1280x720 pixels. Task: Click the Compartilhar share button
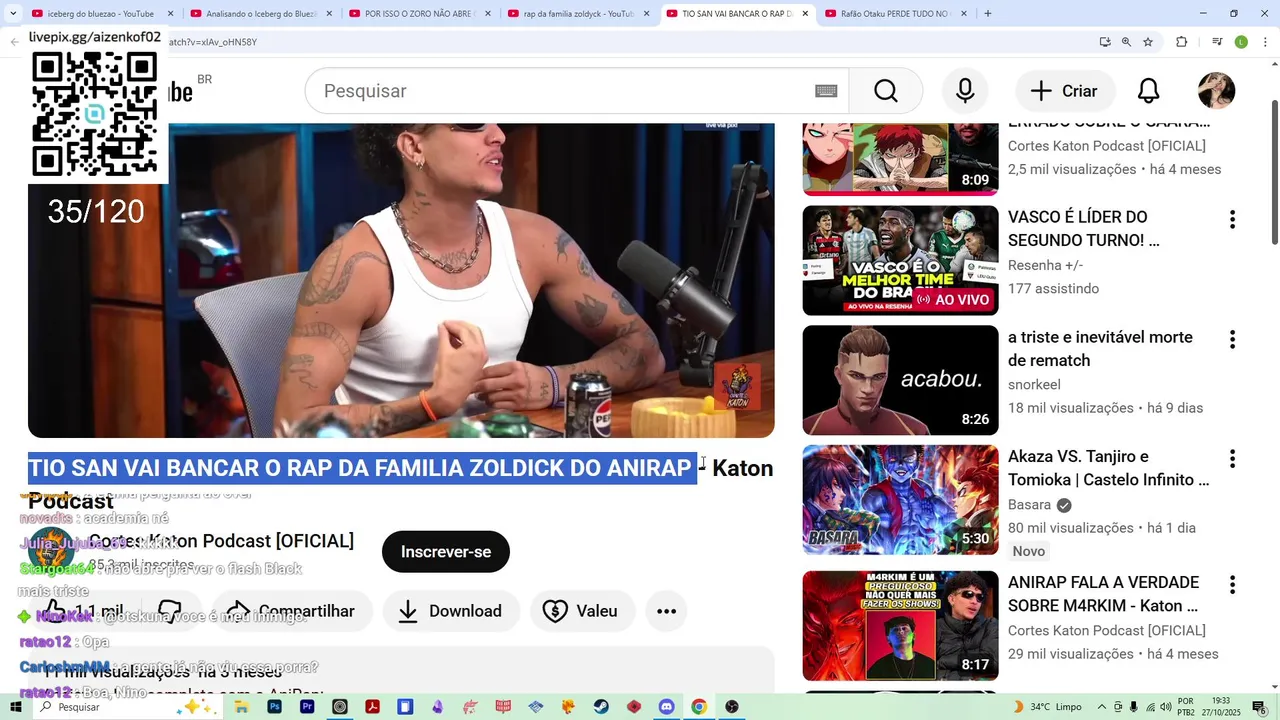[x=291, y=611]
